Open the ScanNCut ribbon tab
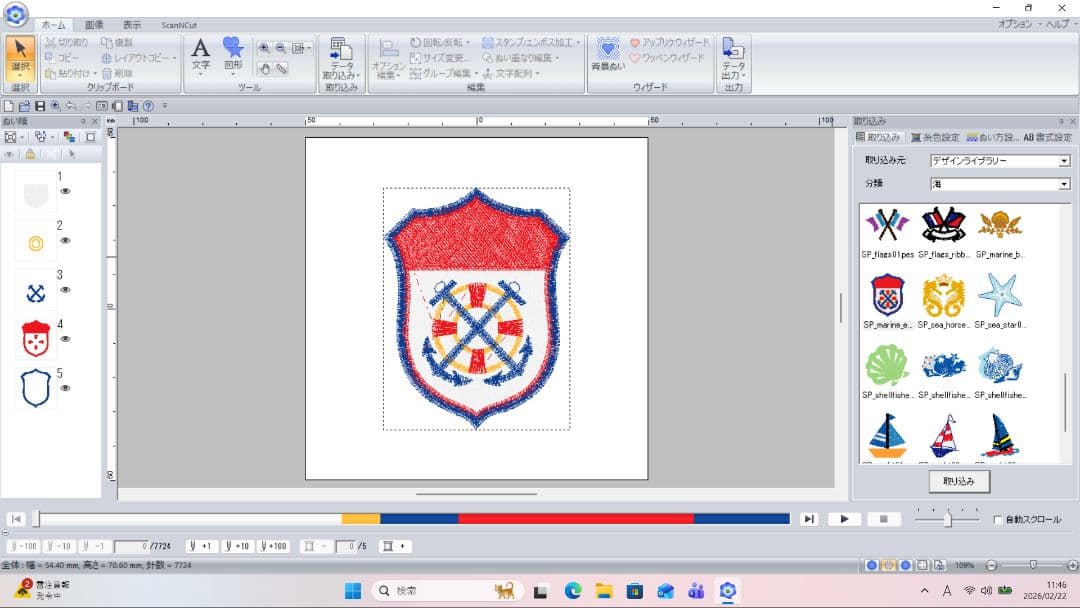 179,25
